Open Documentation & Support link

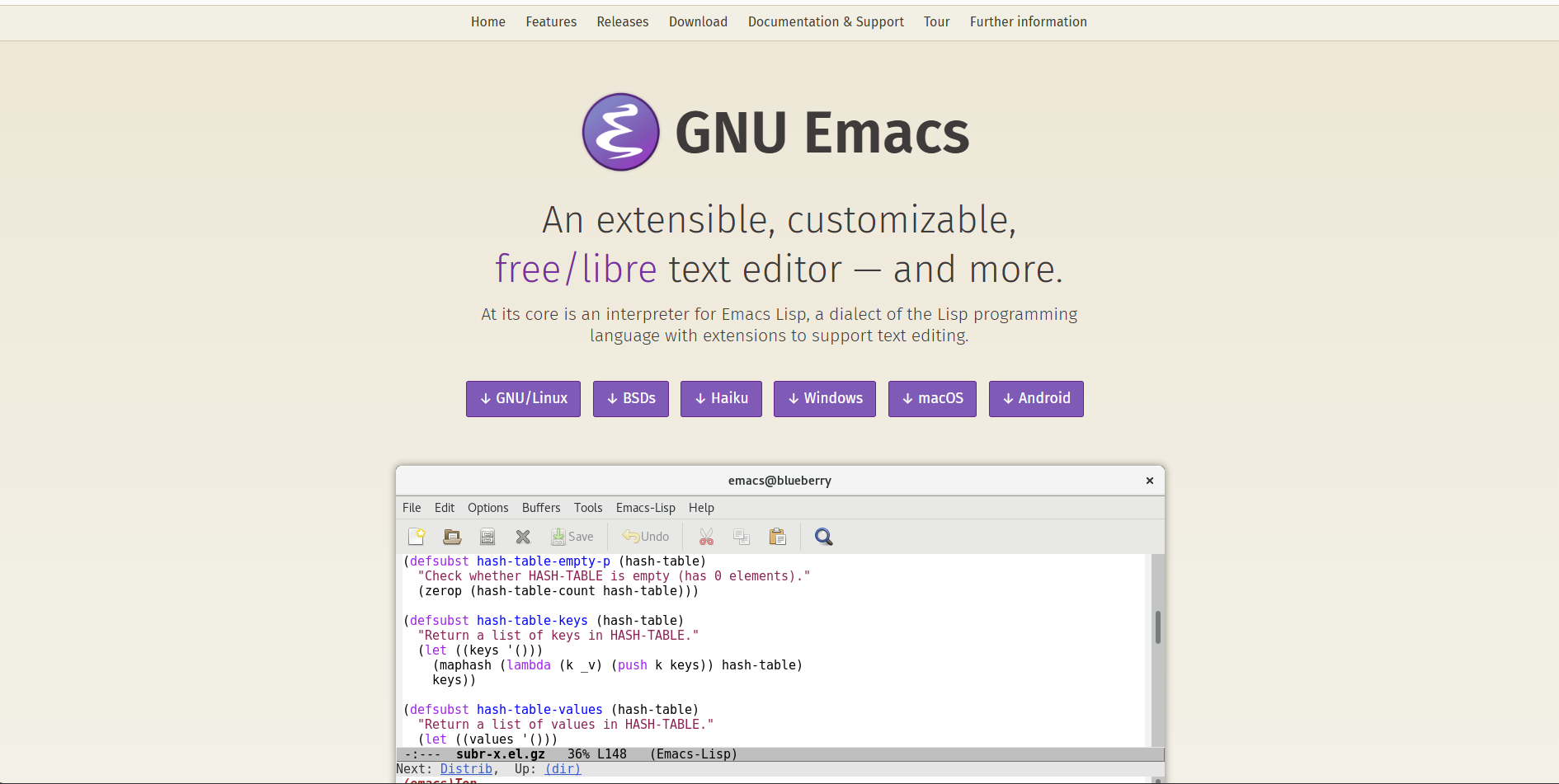[x=826, y=22]
